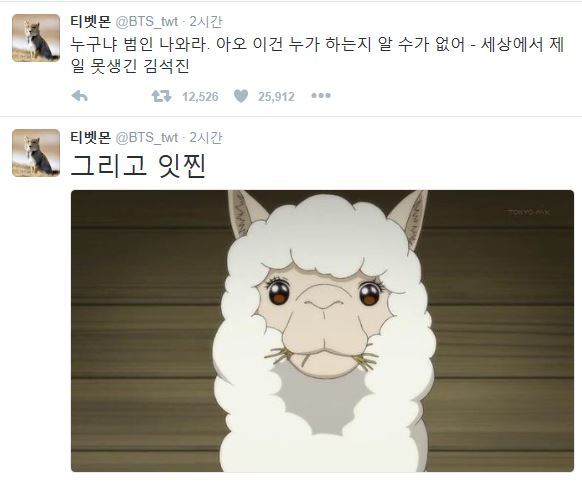
Task: Open @BTS_twt handle in first tweet
Action: pos(147,22)
